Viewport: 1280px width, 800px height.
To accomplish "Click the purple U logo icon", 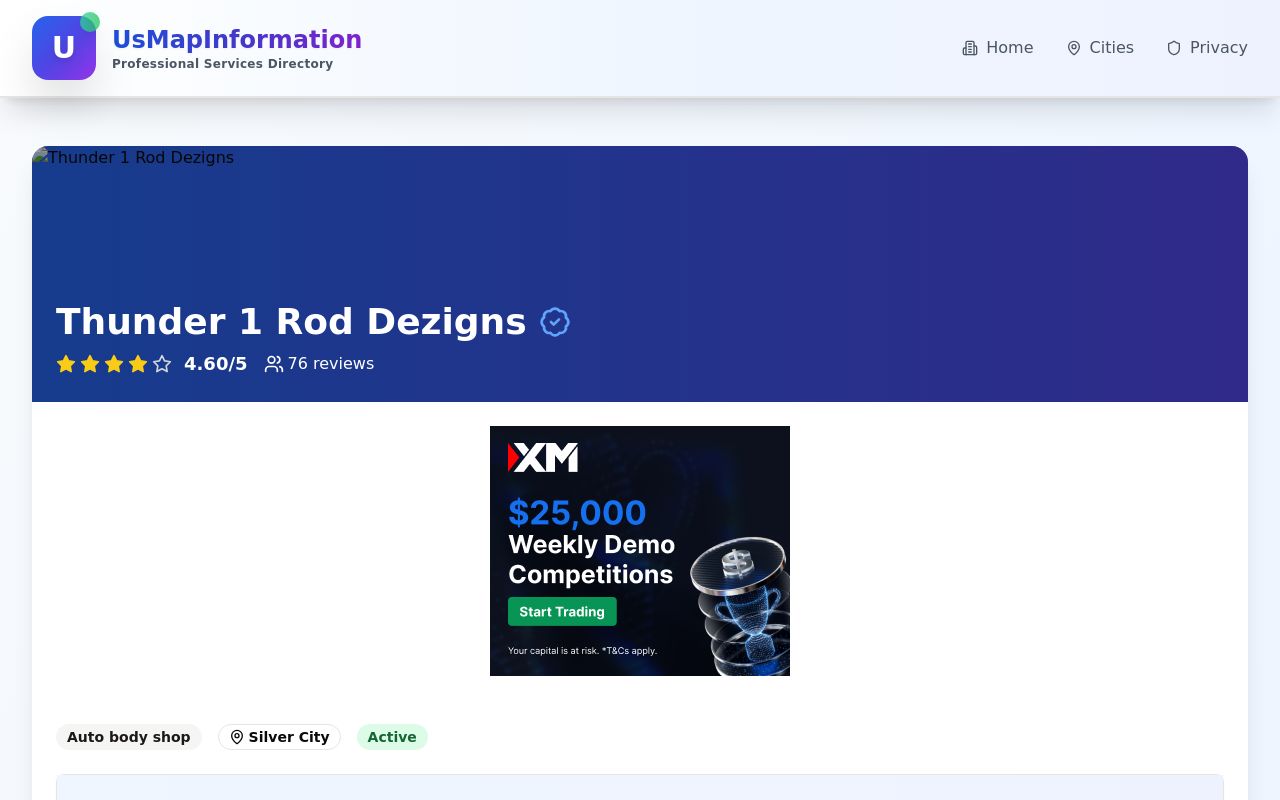I will [64, 48].
